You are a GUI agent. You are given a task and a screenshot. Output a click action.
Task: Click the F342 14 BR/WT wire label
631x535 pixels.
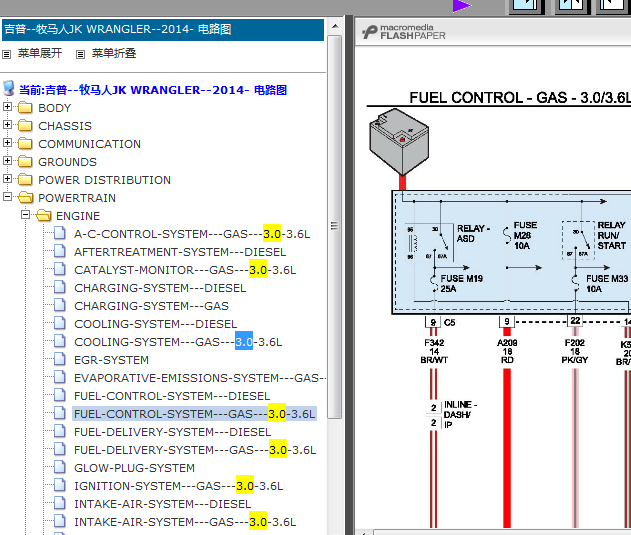[x=434, y=351]
